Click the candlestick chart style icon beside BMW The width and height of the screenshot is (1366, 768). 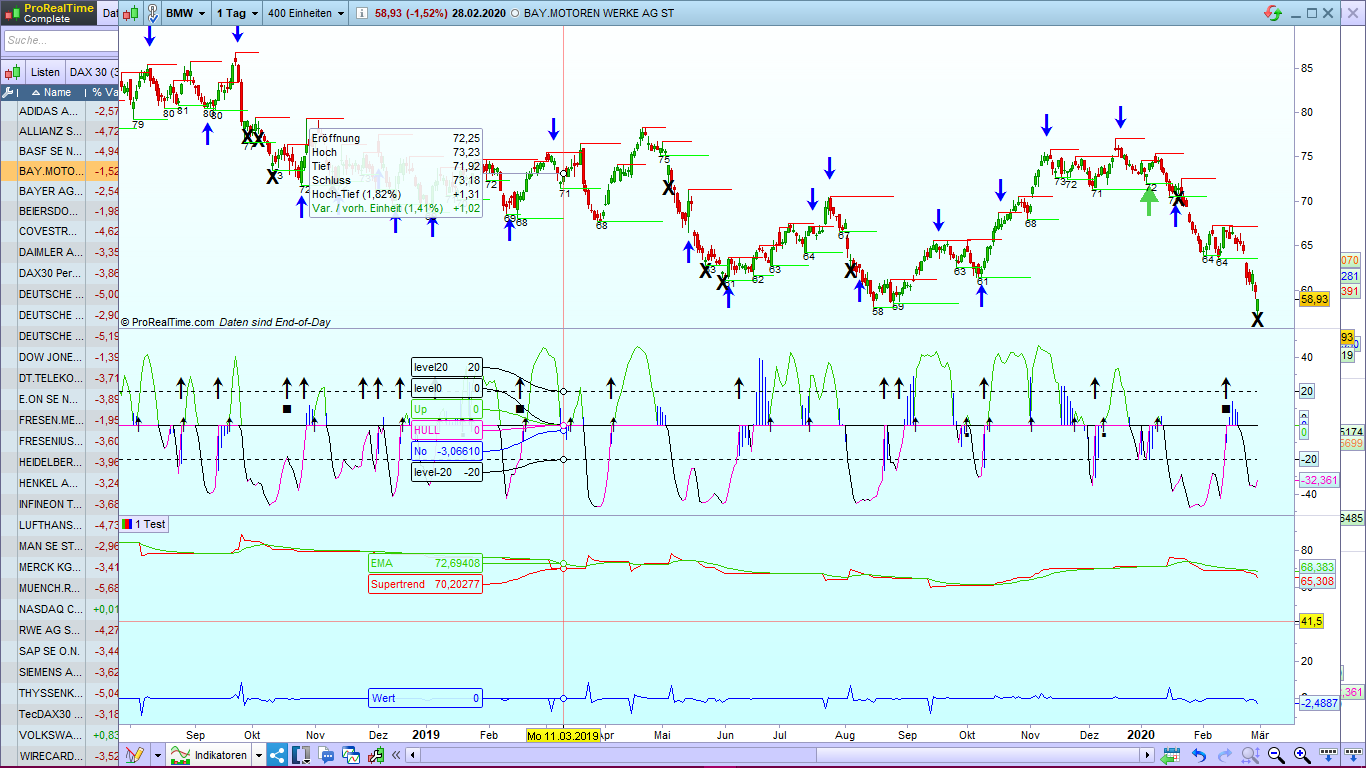(131, 14)
